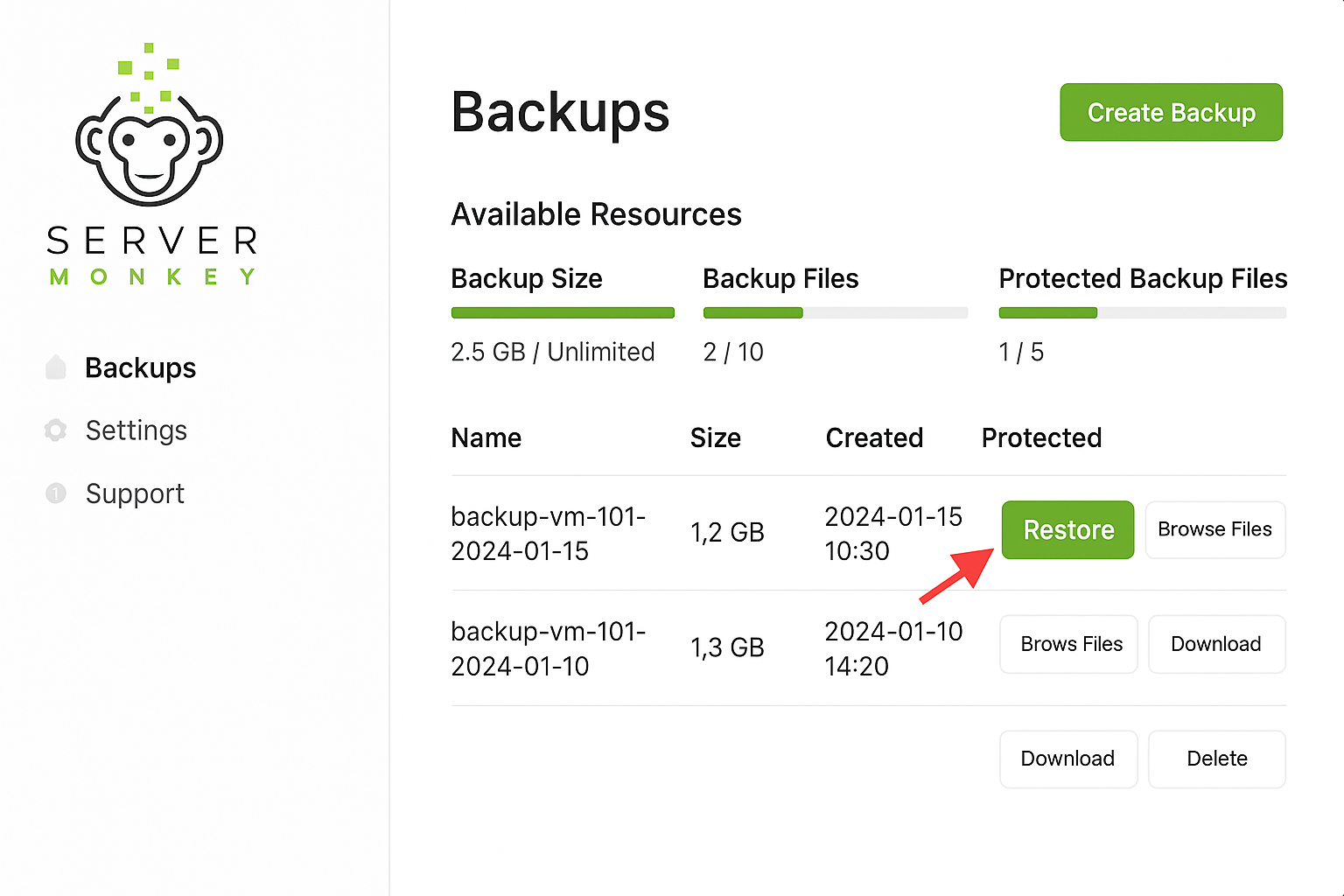Click the Backups sidebar icon
Viewport: 1344px width, 896px height.
click(x=56, y=367)
